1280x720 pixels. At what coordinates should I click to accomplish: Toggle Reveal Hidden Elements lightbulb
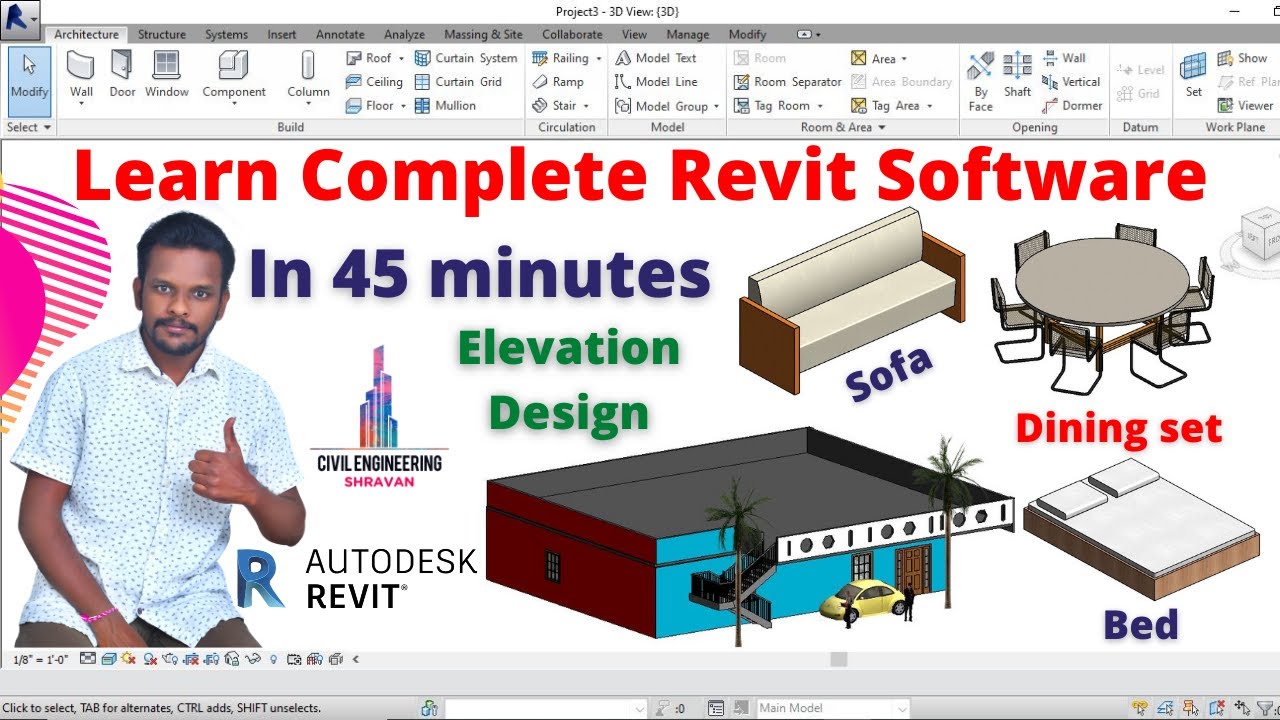(x=274, y=659)
